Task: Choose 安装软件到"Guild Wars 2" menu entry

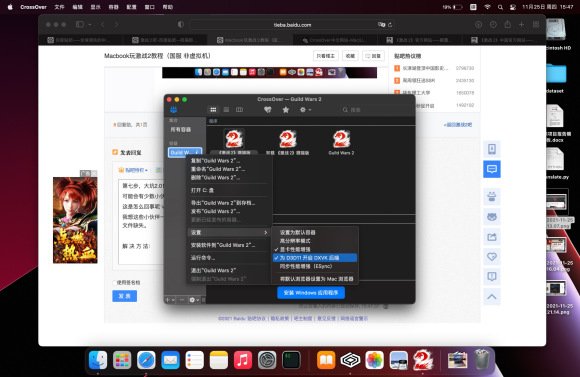Action: 228,245
